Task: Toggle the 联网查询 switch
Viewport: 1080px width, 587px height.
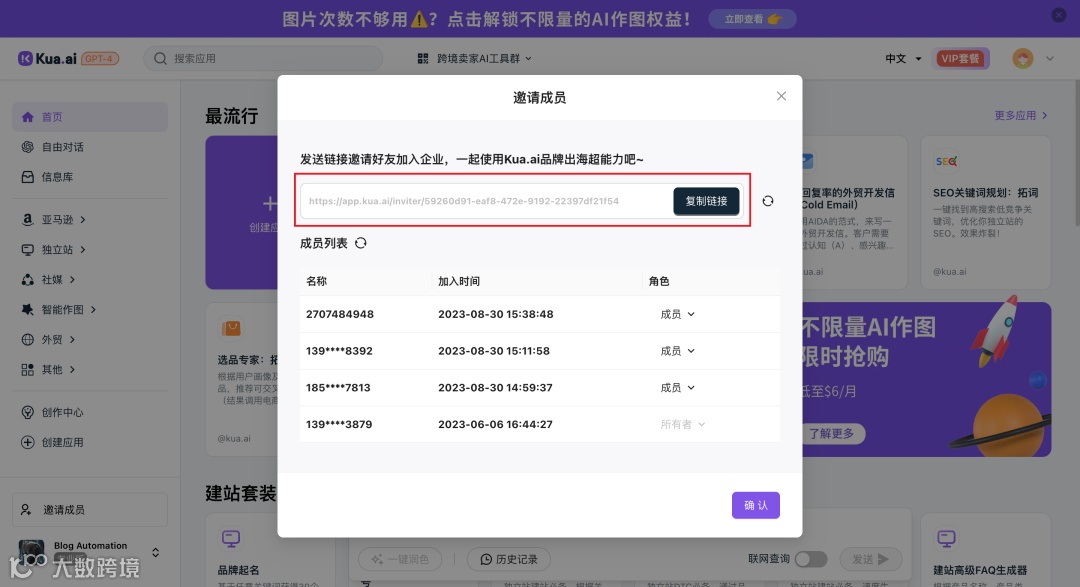Action: point(812,560)
